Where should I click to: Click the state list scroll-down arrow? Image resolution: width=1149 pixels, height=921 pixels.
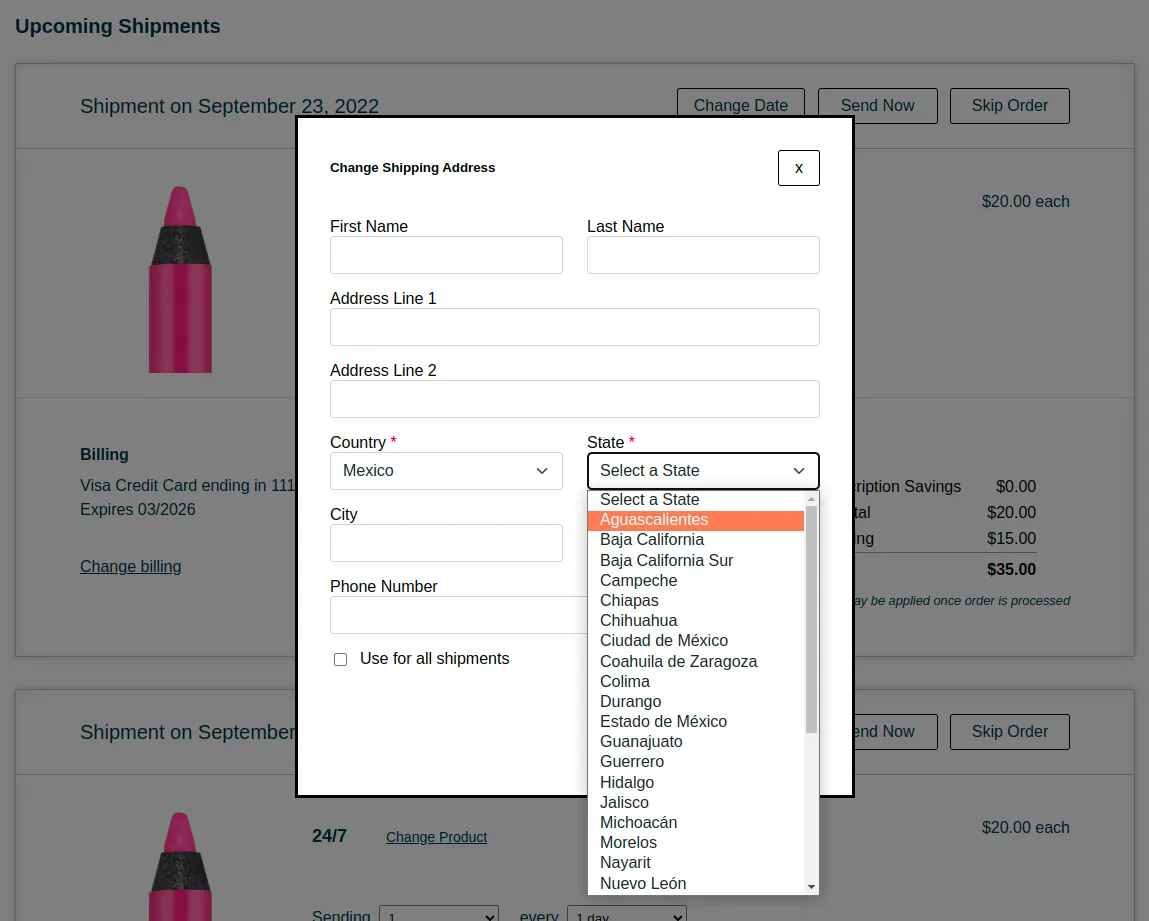point(811,887)
